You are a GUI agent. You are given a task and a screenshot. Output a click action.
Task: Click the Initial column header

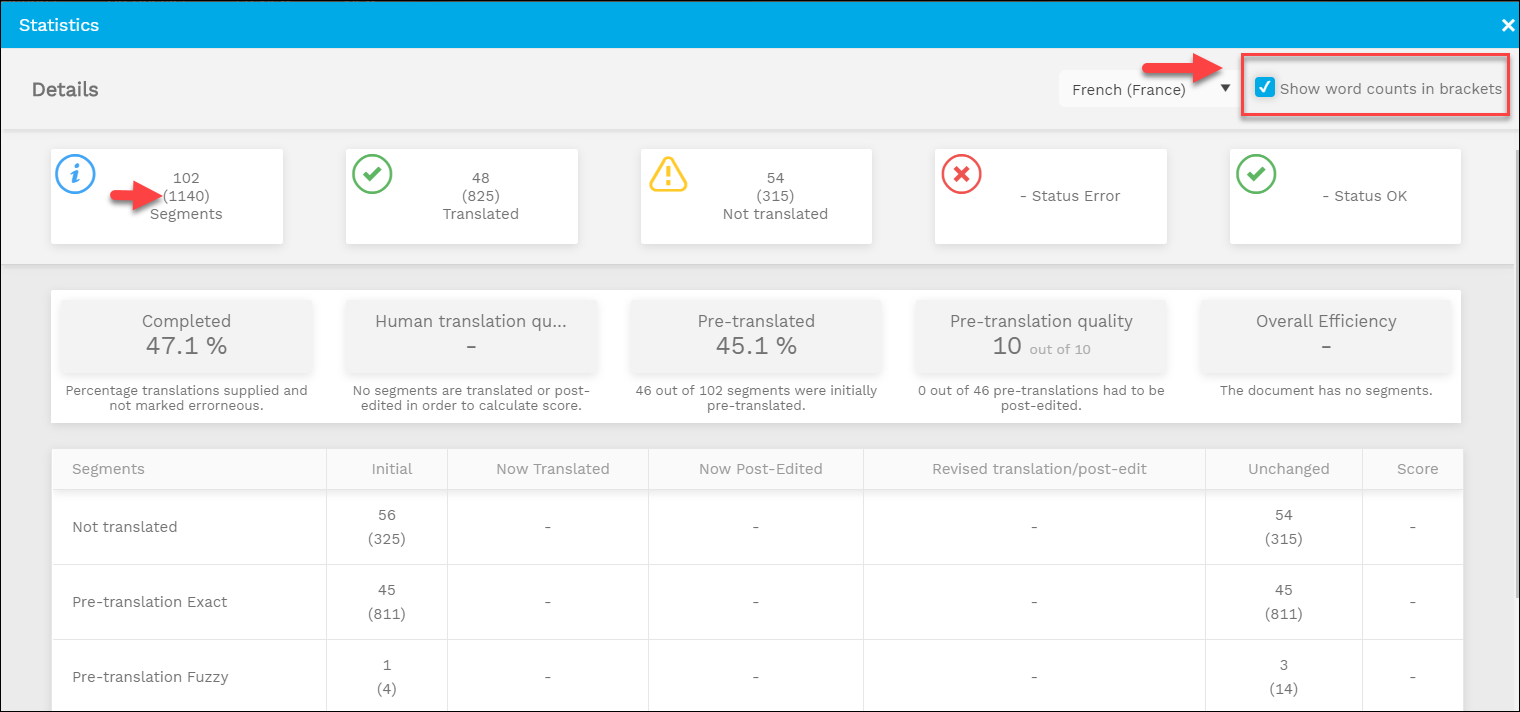391,469
